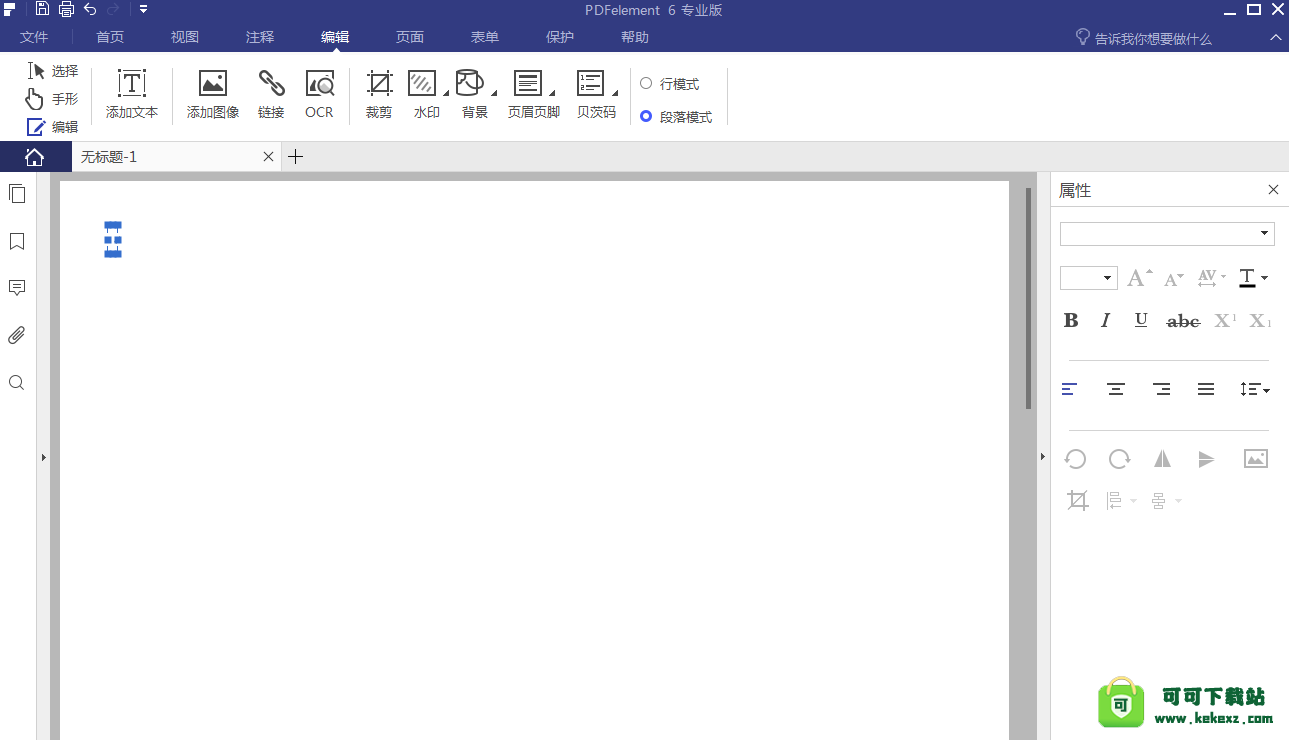Image resolution: width=1289 pixels, height=740 pixels.
Task: Toggle Italic formatting in Properties panel
Action: click(x=1105, y=321)
